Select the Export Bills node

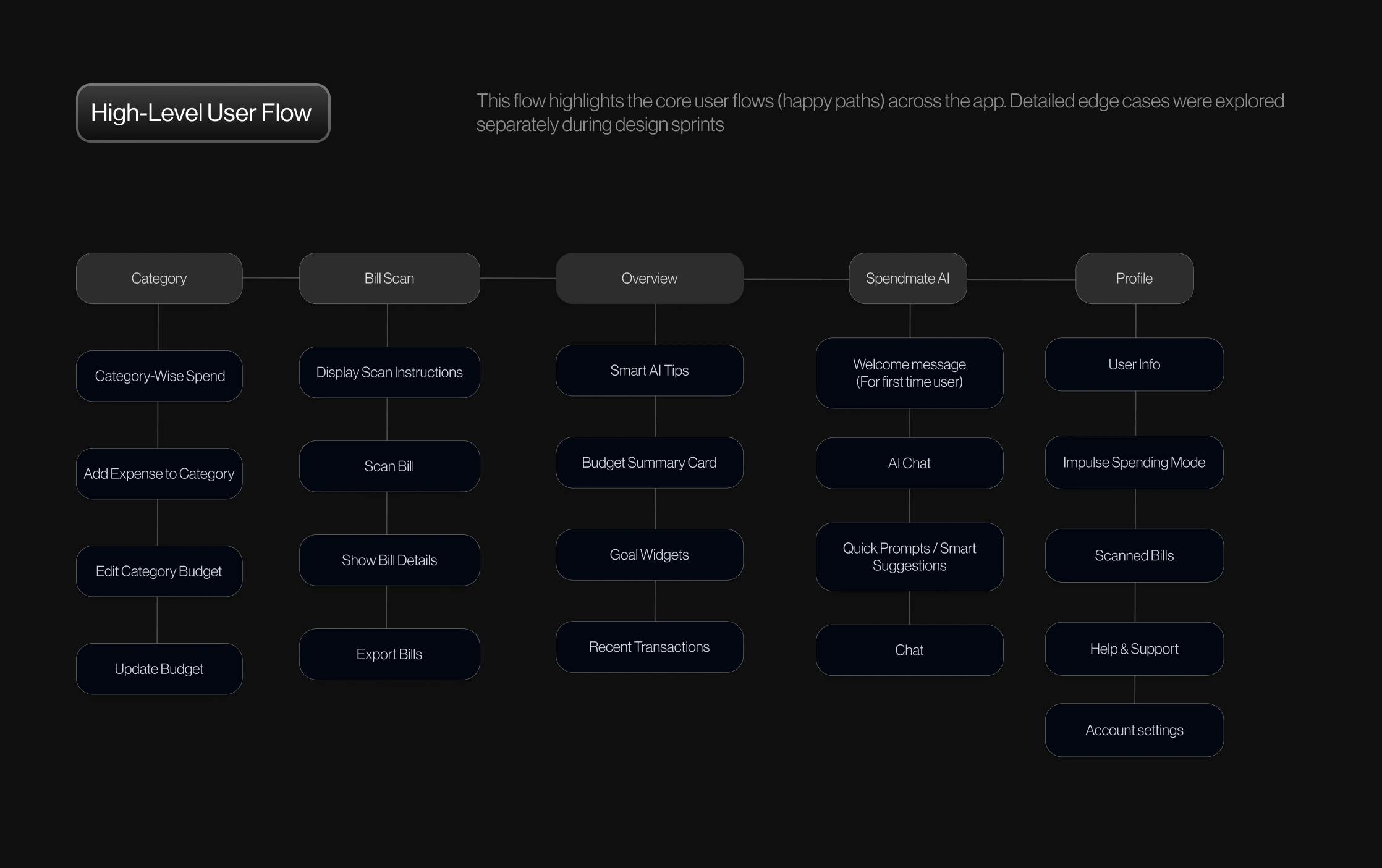[389, 654]
